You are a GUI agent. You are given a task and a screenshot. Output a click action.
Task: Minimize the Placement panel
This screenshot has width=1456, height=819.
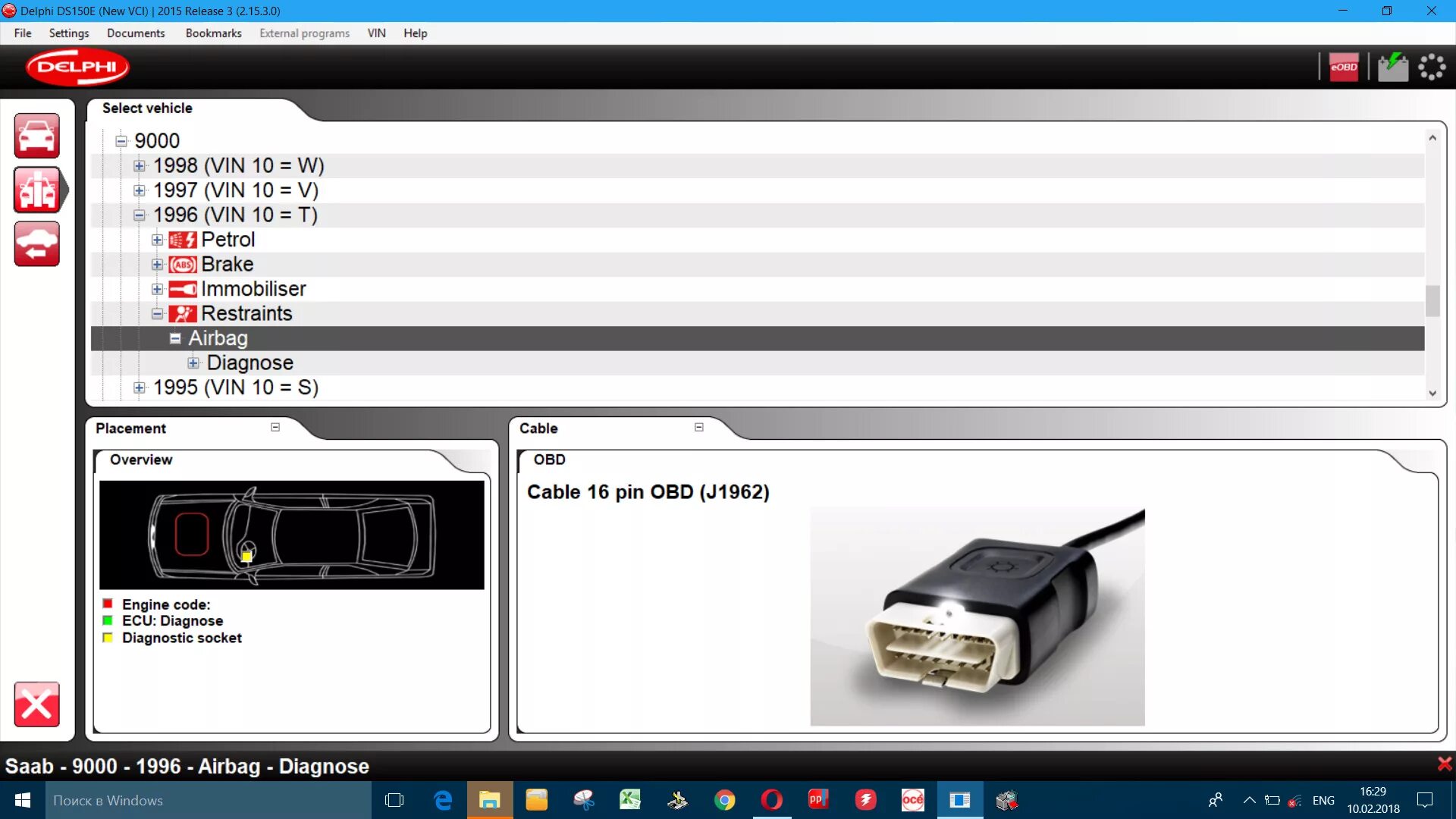[275, 427]
